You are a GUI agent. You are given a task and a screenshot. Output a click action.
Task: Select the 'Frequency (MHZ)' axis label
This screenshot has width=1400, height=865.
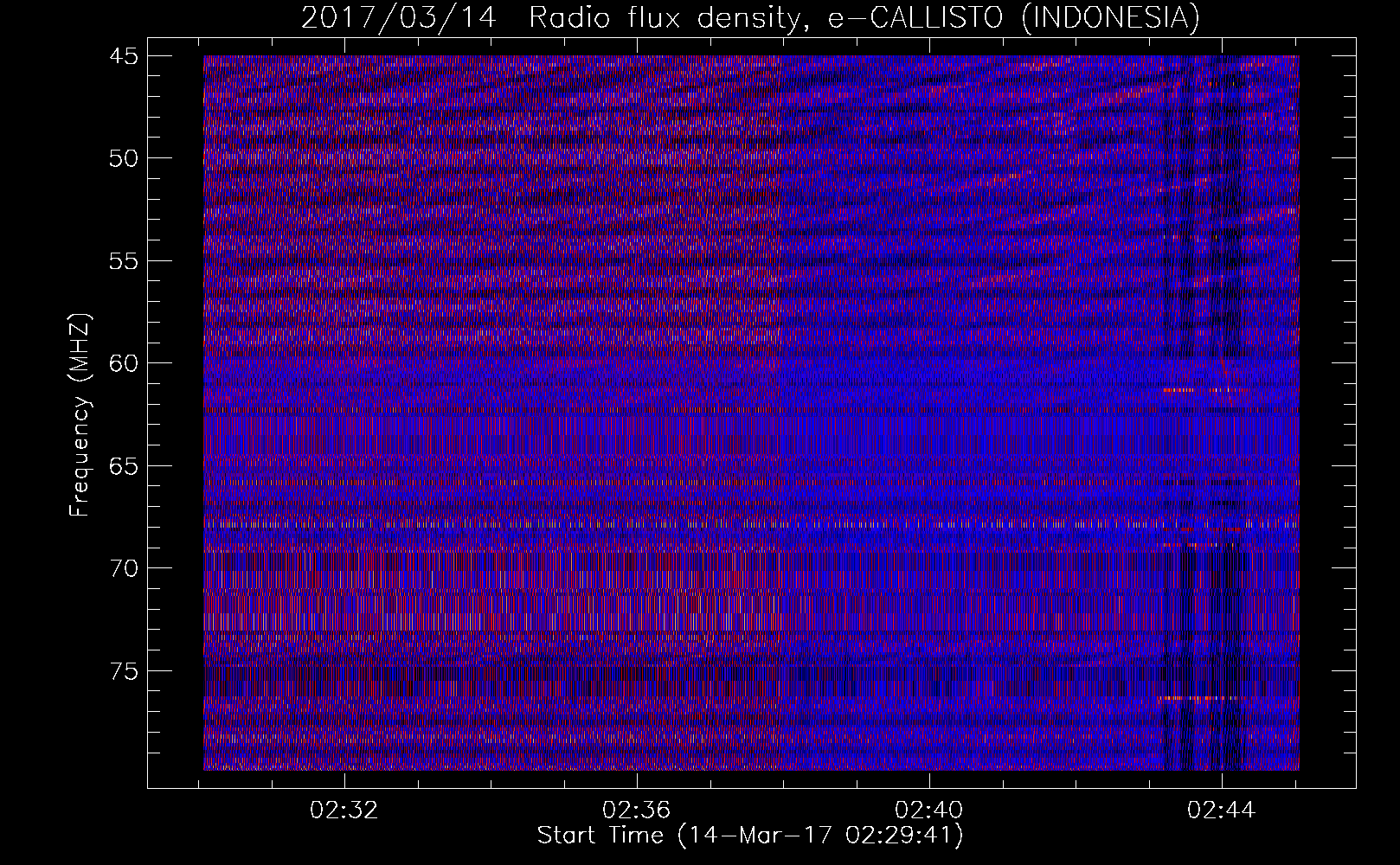pos(80,414)
